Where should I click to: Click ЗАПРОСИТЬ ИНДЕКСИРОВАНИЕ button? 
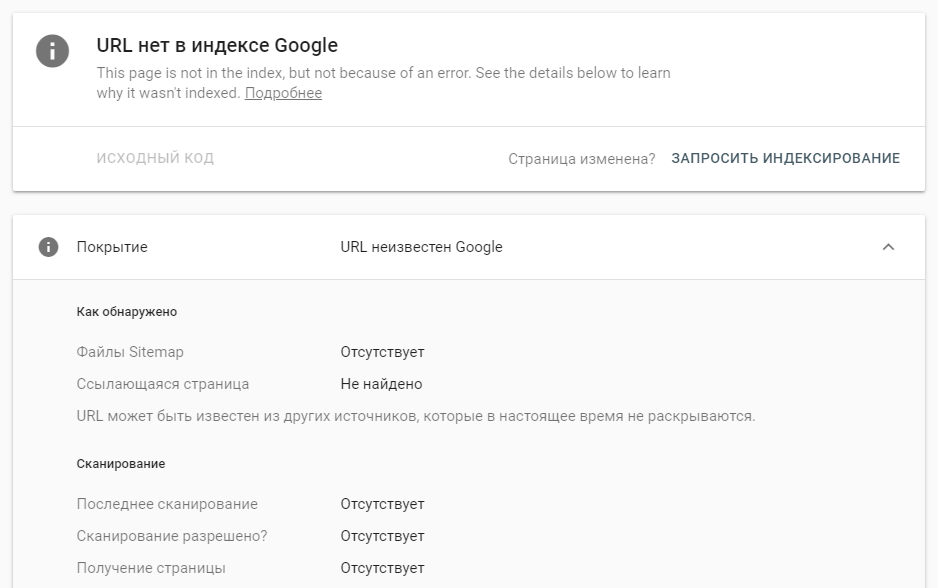tap(785, 158)
